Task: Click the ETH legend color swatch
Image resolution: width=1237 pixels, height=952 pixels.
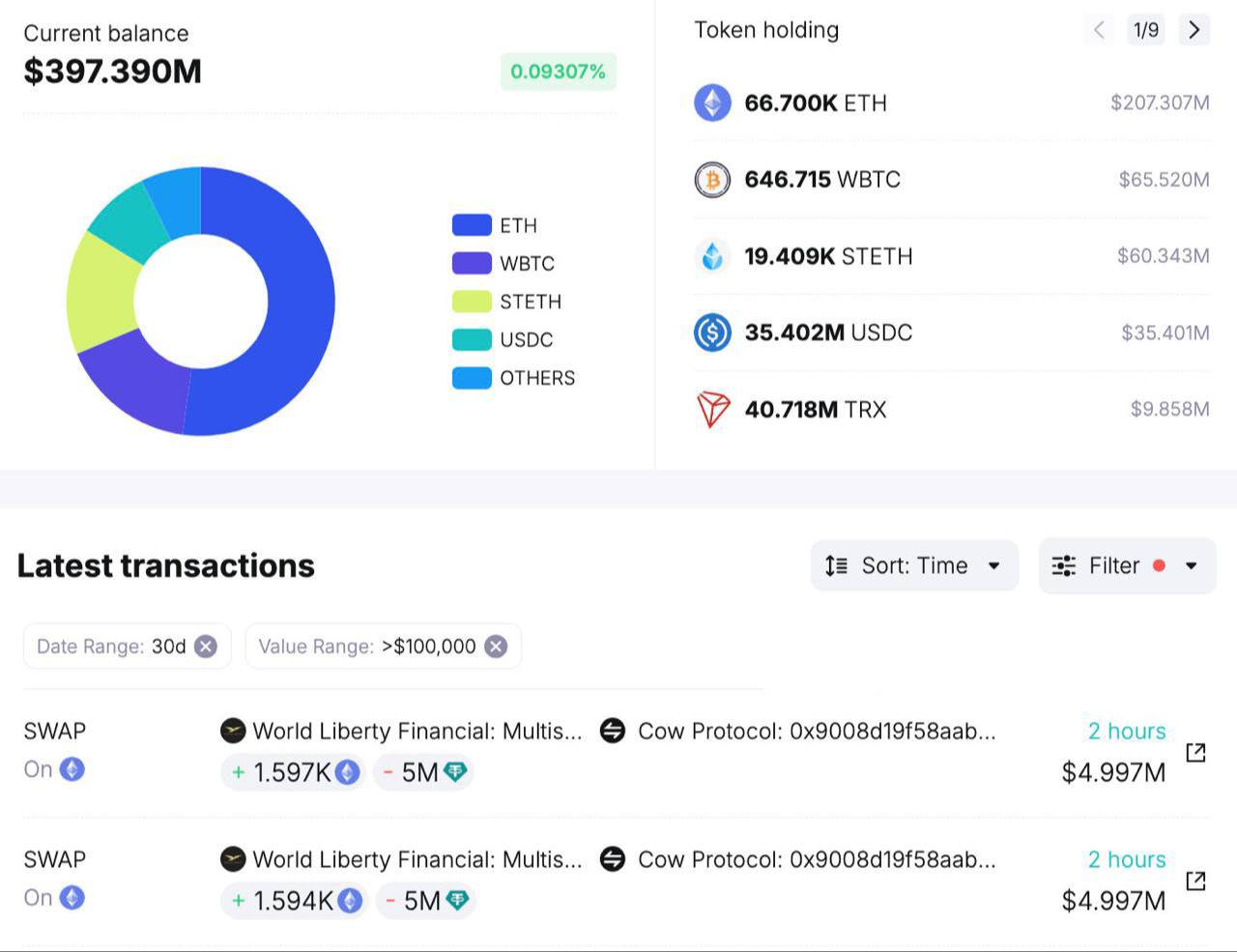Action: coord(472,225)
